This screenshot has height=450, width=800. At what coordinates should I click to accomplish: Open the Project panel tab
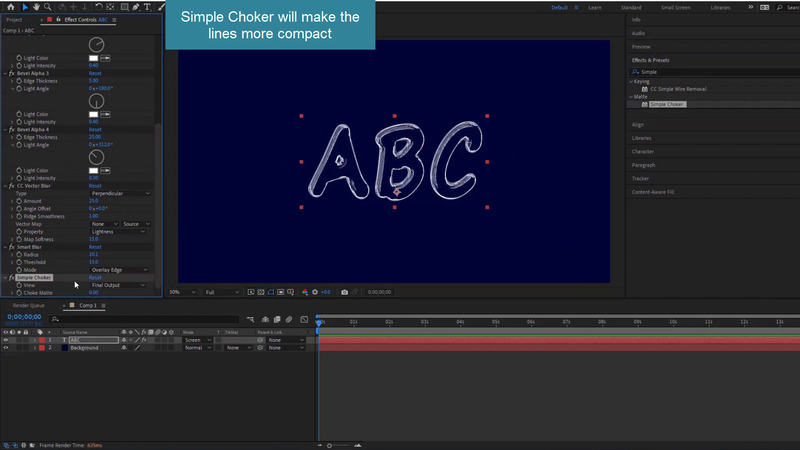click(14, 19)
